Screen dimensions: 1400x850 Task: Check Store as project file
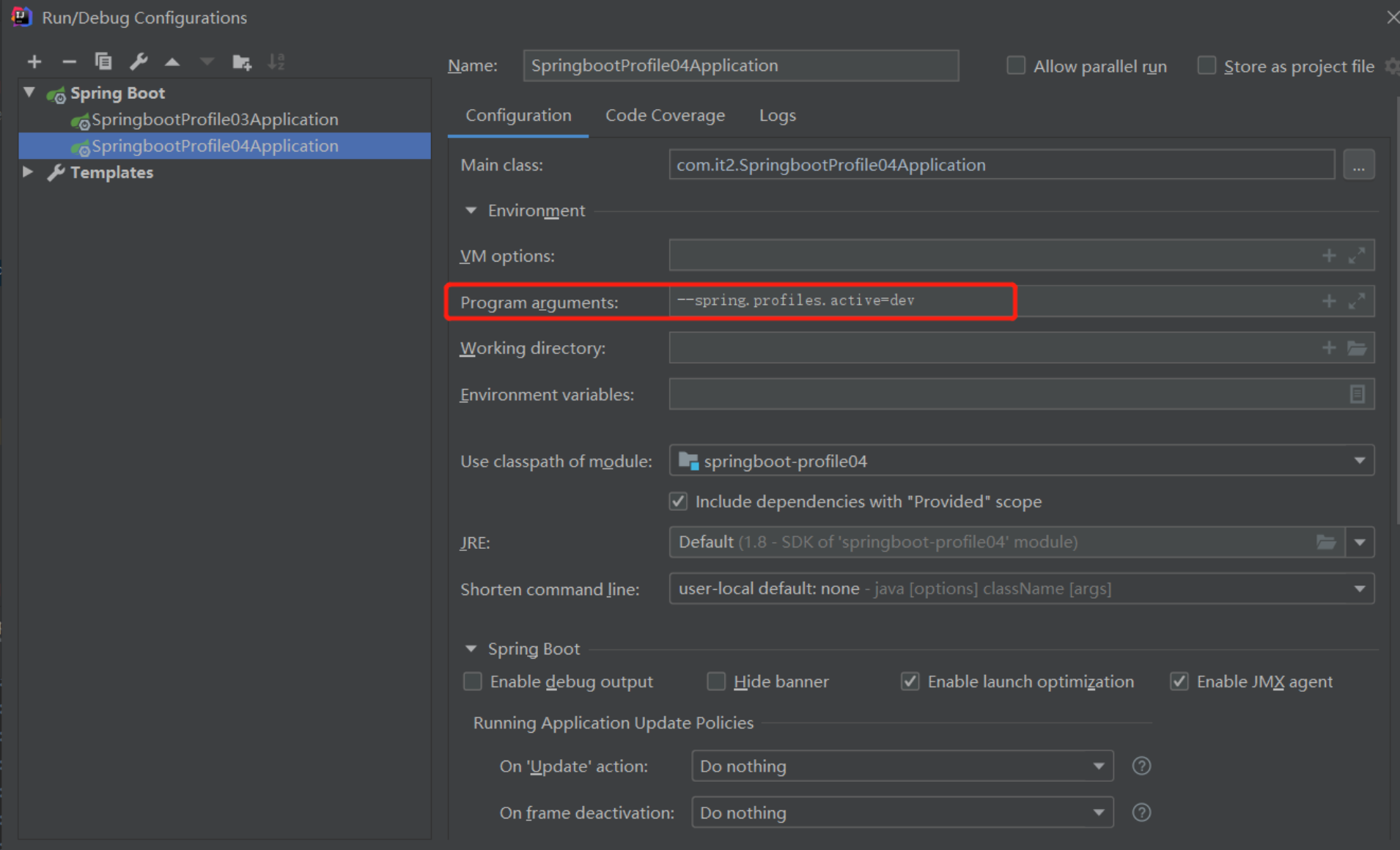coord(1206,65)
